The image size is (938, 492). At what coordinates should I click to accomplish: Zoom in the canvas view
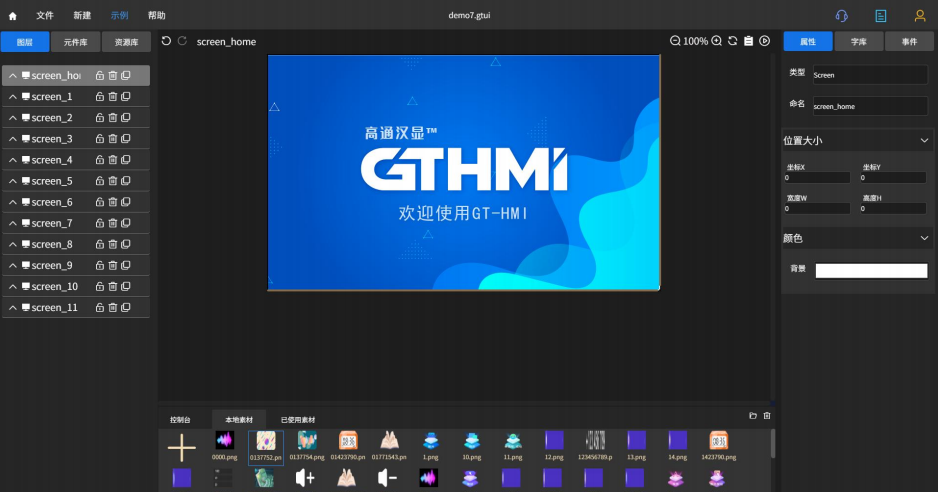[717, 41]
